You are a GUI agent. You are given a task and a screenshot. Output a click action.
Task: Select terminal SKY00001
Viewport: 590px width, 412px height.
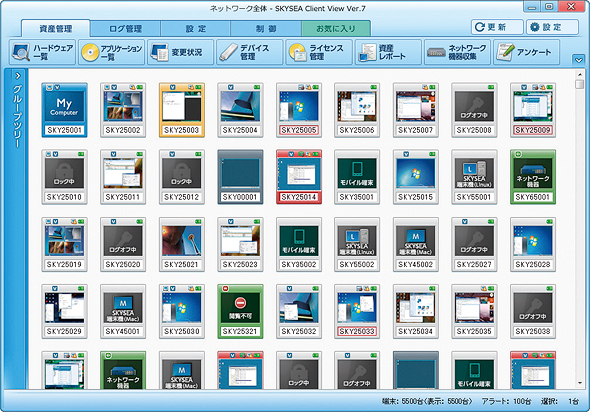[x=240, y=177]
